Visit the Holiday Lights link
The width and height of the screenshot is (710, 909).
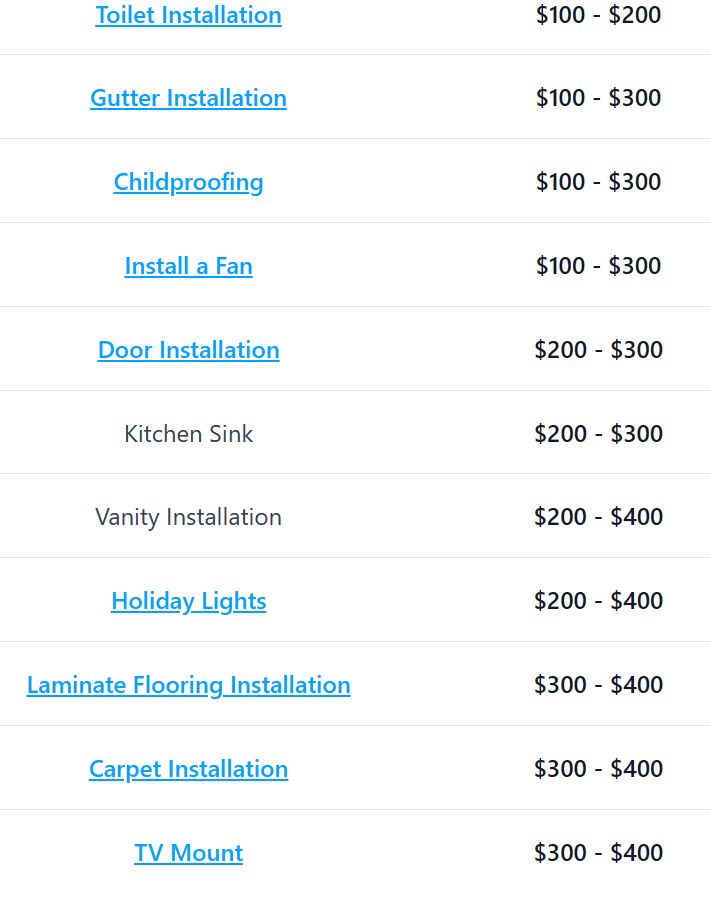pos(188,601)
